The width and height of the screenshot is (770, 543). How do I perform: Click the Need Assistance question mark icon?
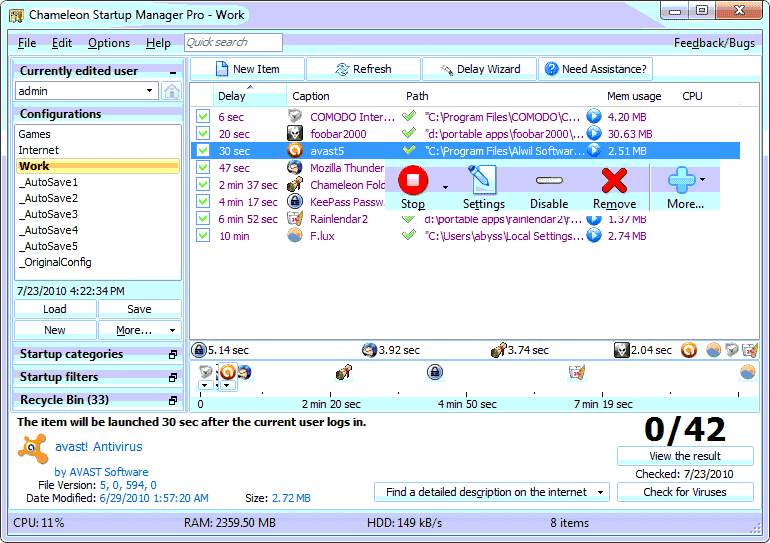click(551, 69)
